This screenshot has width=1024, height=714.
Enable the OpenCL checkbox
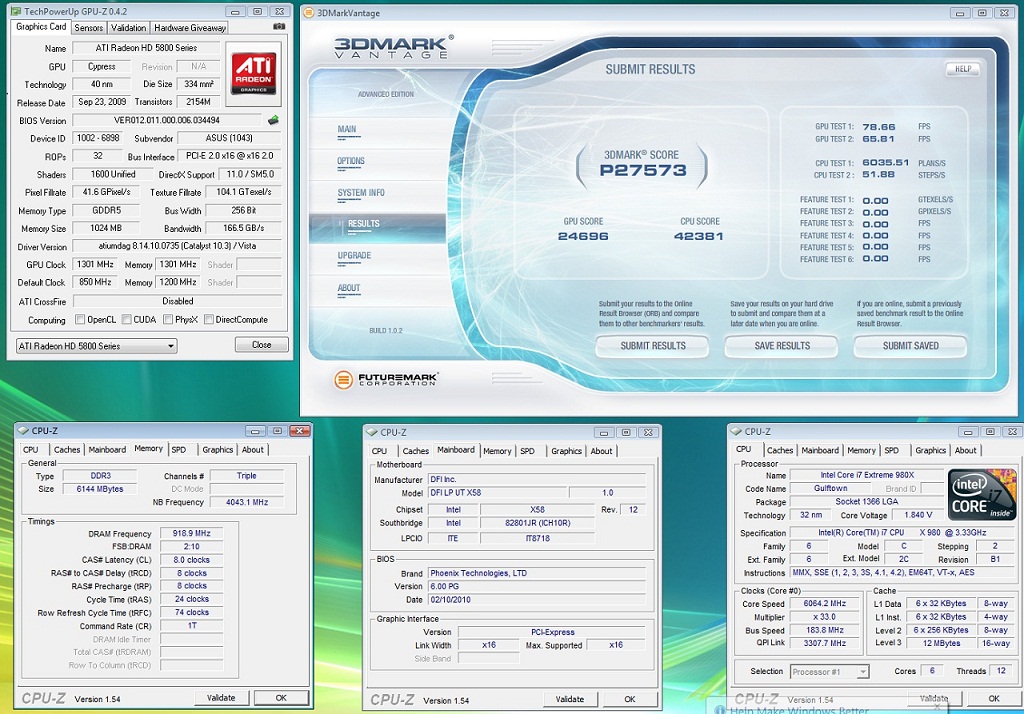pos(80,319)
